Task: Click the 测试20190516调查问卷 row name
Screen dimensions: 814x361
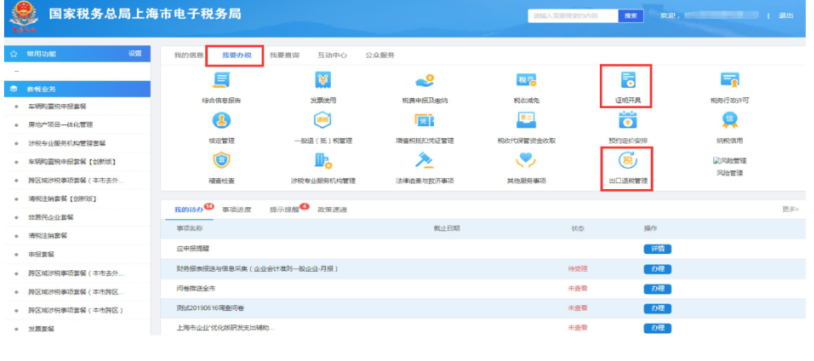Action: point(210,309)
